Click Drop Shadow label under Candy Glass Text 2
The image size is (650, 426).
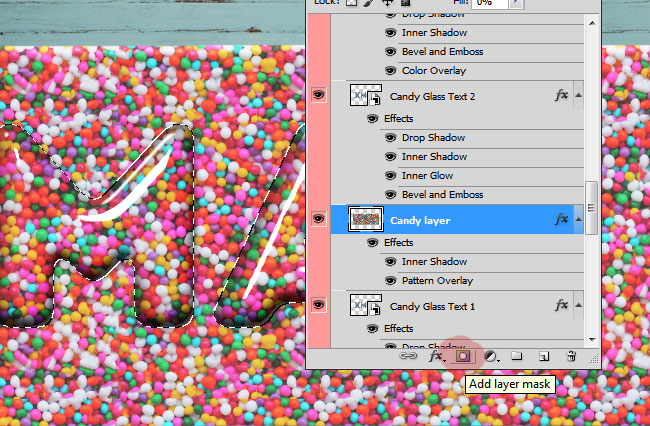click(433, 138)
